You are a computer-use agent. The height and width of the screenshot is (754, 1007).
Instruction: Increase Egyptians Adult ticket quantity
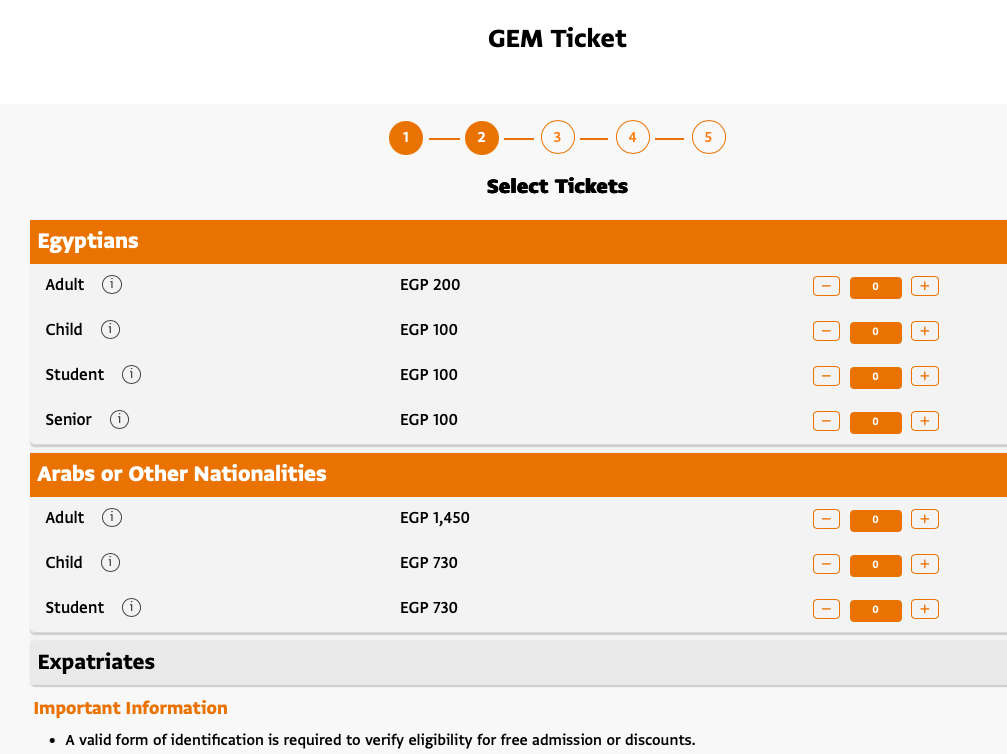point(925,287)
